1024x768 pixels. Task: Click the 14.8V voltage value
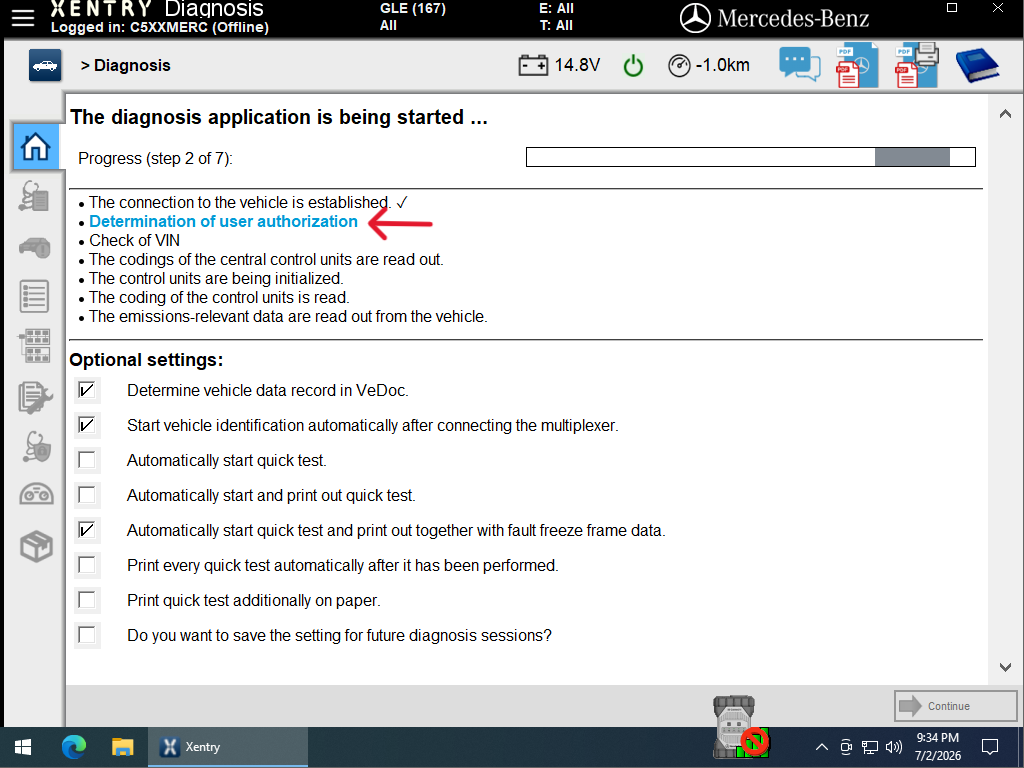point(577,65)
